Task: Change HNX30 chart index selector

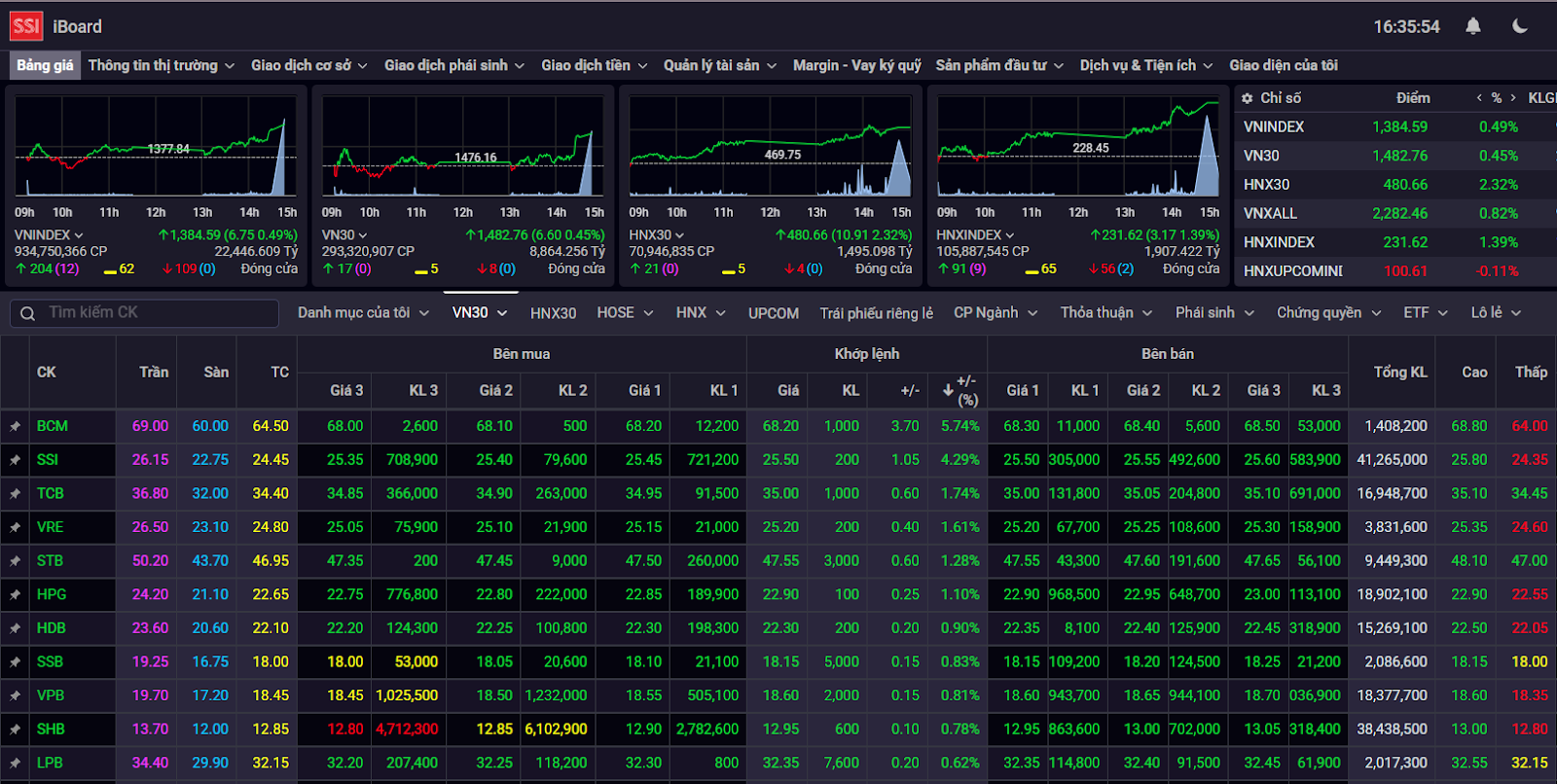Action: point(657,235)
